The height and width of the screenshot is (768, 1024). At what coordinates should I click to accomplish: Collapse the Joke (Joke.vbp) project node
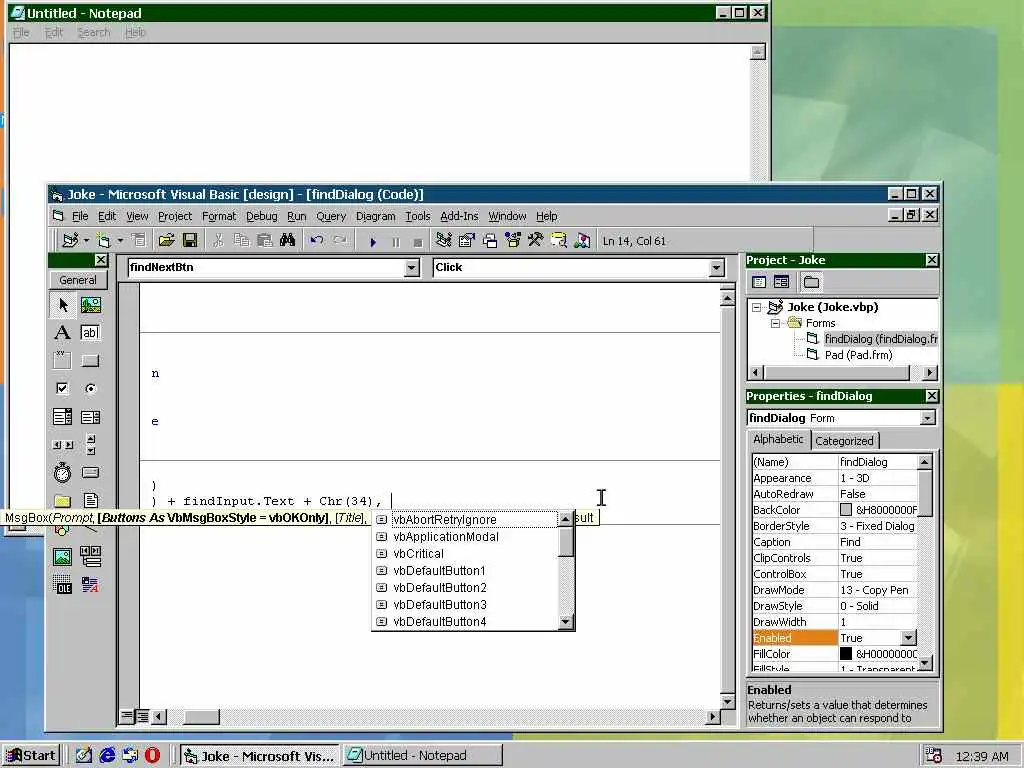[x=756, y=307]
